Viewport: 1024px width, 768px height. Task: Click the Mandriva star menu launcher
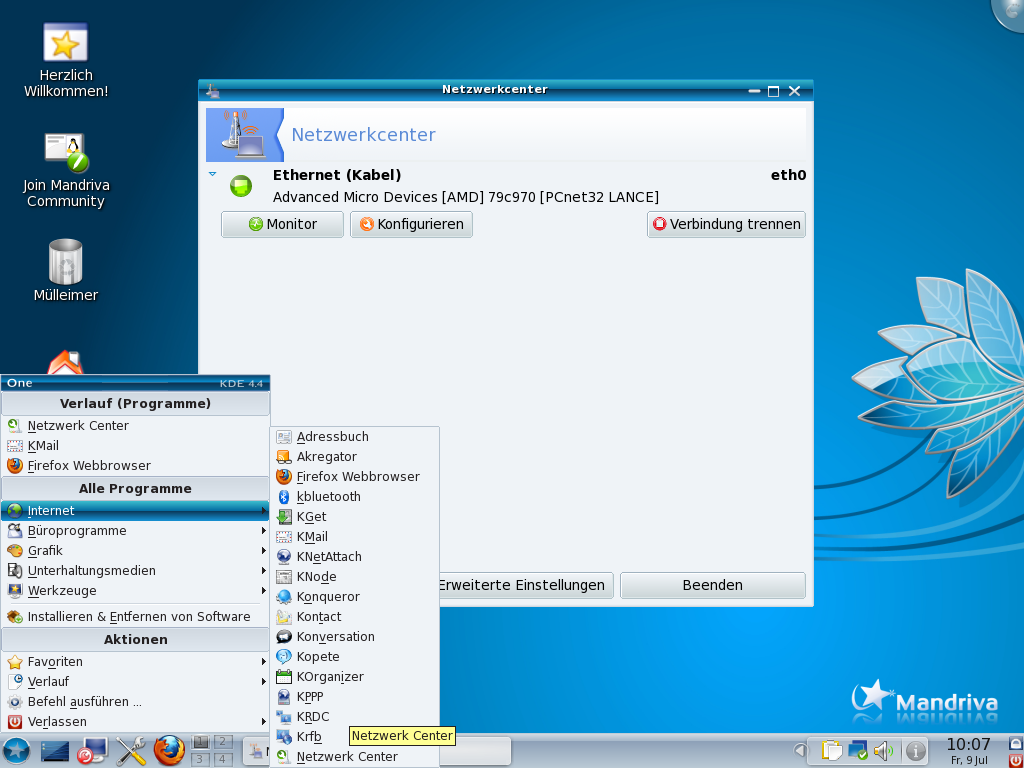pos(16,750)
